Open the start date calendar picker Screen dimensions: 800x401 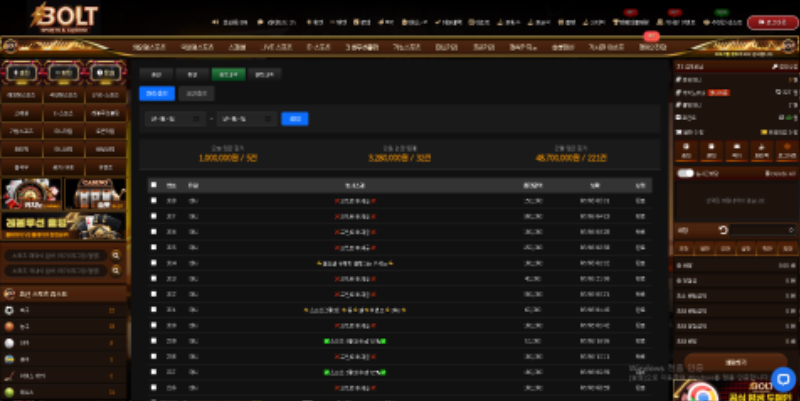pos(196,119)
